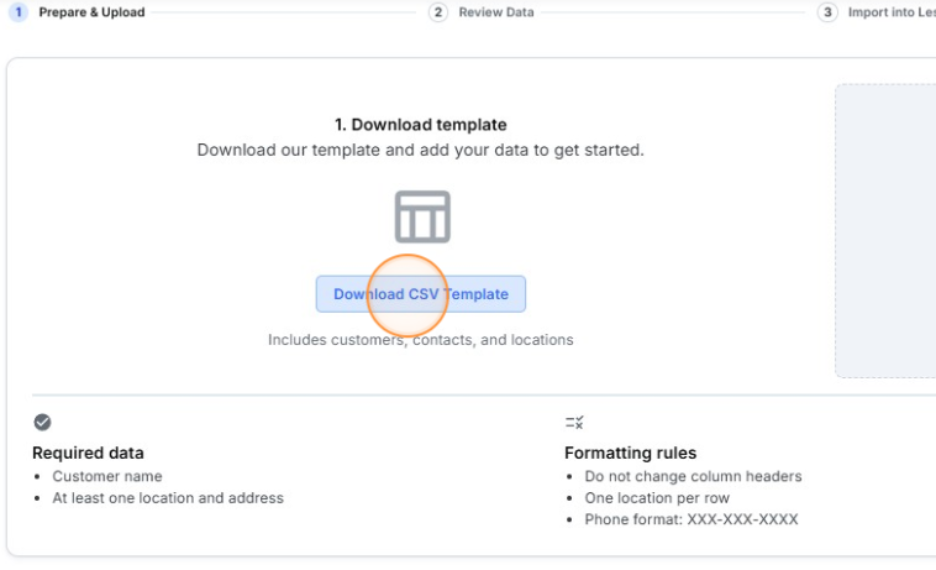Screen dimensions: 936x570
Task: Click the table template icon
Action: 422,217
